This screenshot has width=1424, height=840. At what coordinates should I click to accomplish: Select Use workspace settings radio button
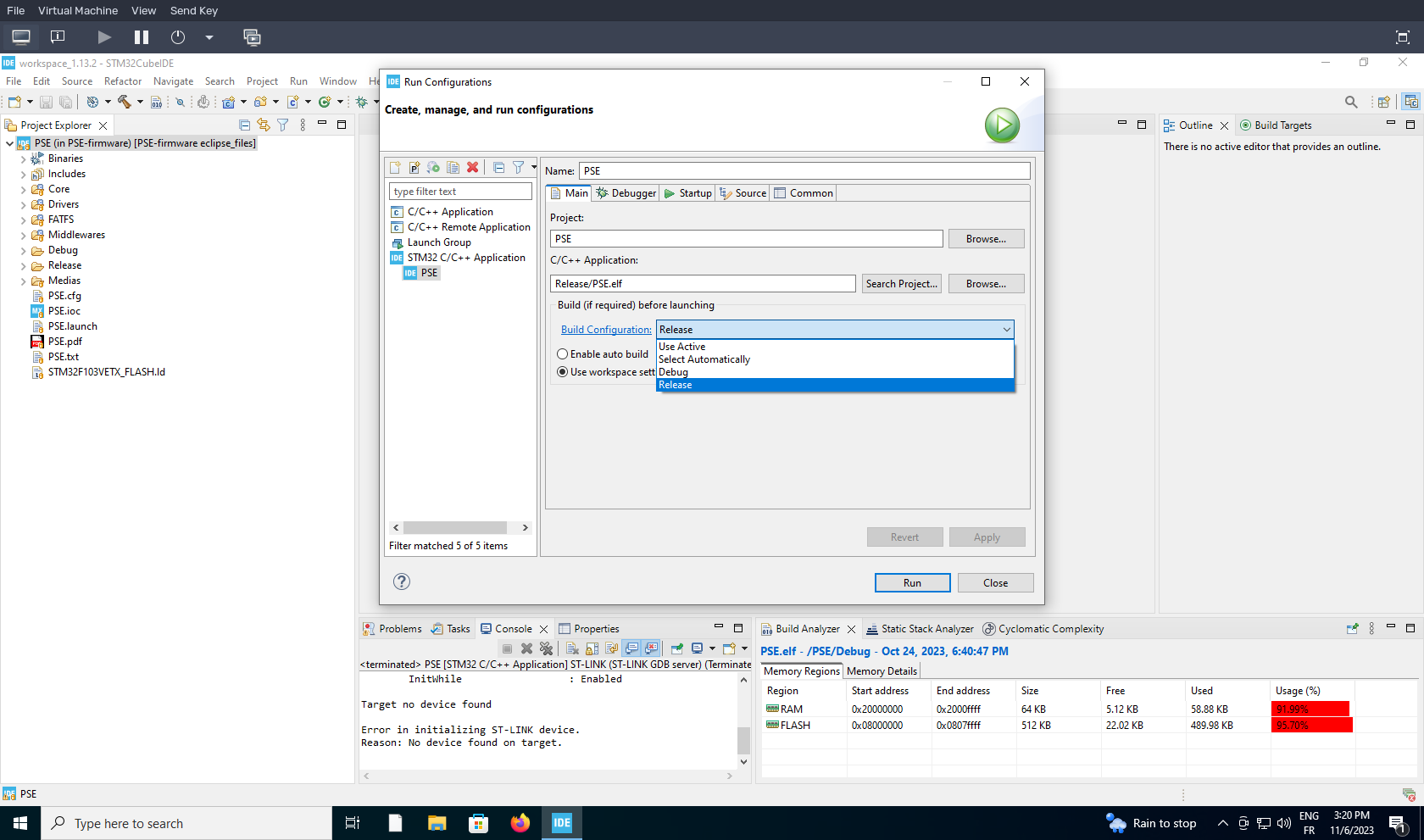click(x=562, y=372)
